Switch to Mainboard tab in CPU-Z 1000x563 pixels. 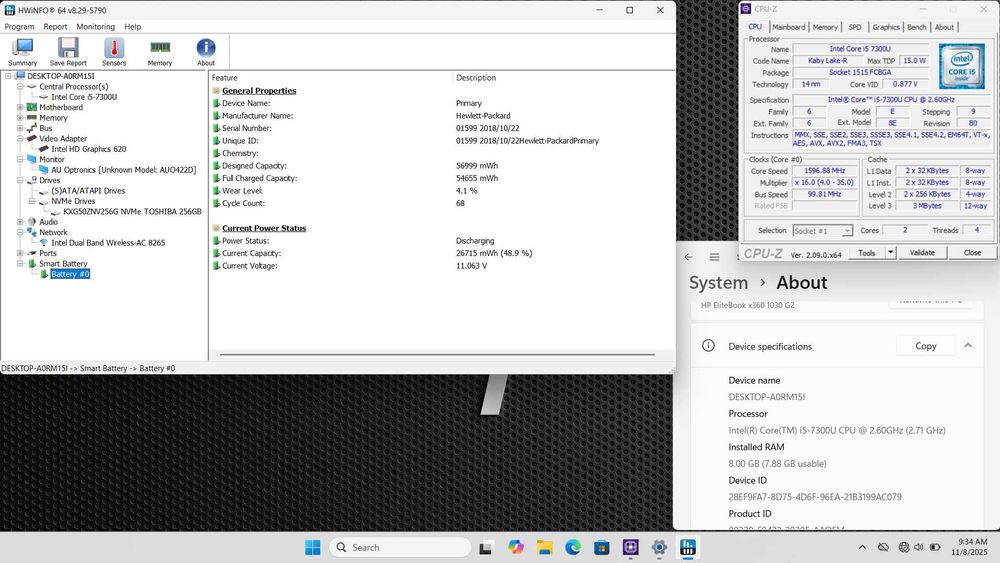click(x=788, y=27)
